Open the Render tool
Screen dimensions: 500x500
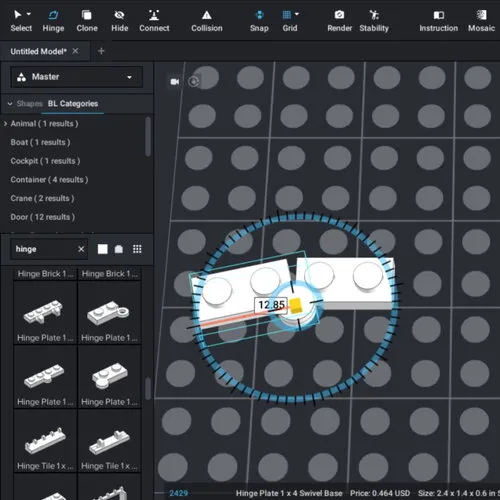tap(339, 21)
